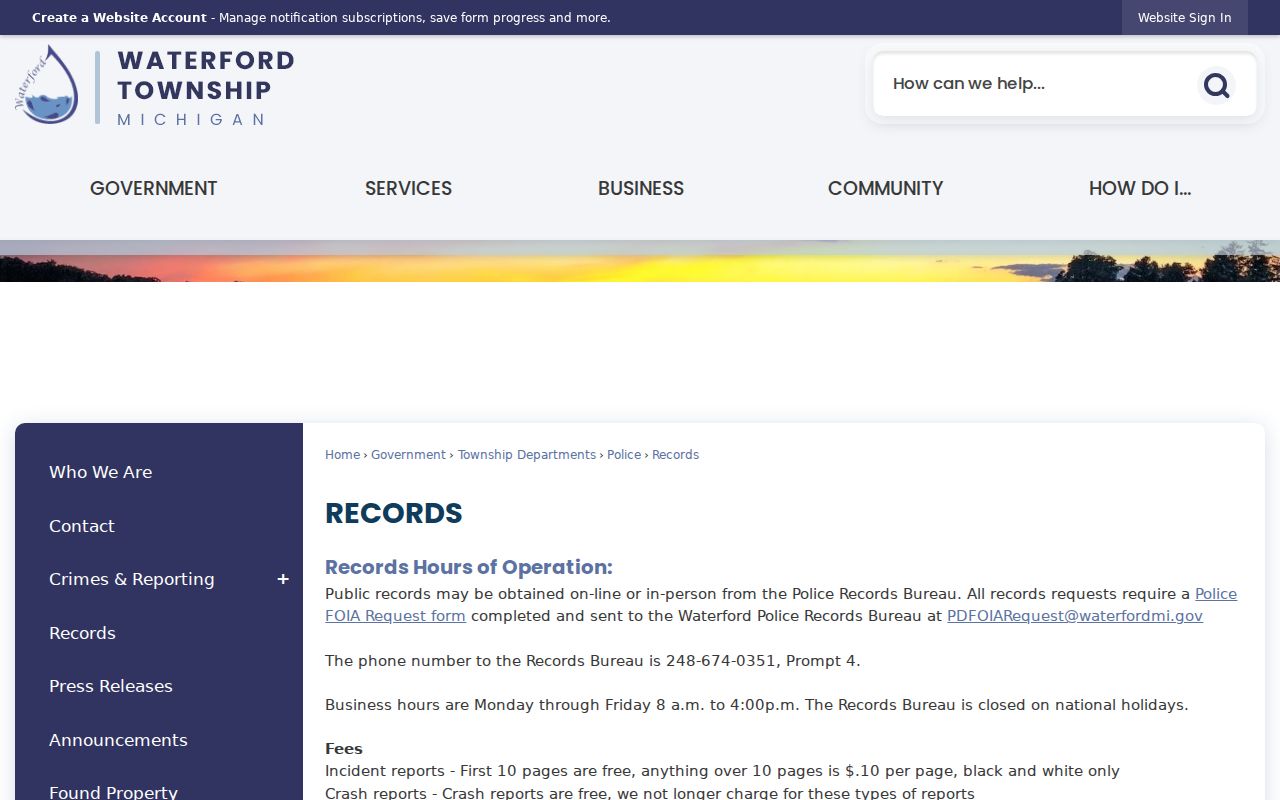The height and width of the screenshot is (800, 1280).
Task: Expand the Crimes & Reporting submenu
Action: pos(283,579)
